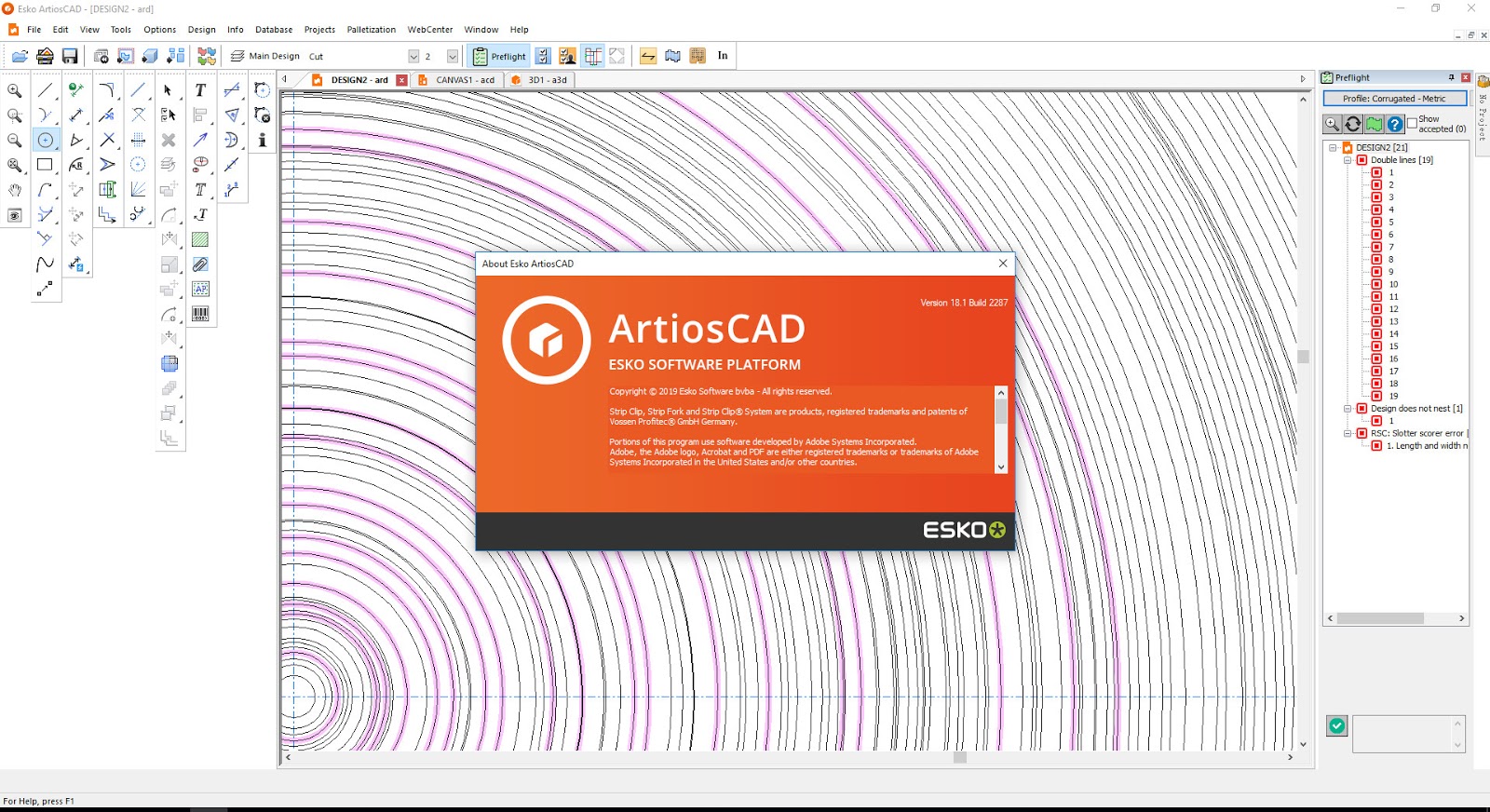Click the green design shape icon in Preflight panel
The height and width of the screenshot is (812, 1490).
tap(1375, 124)
